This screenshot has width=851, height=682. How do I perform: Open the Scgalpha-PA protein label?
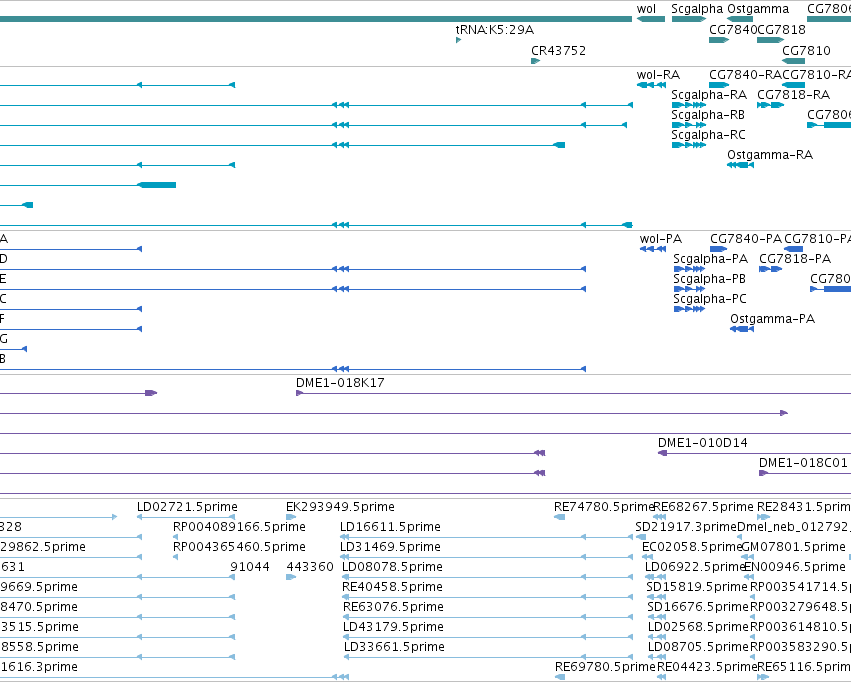click(710, 259)
